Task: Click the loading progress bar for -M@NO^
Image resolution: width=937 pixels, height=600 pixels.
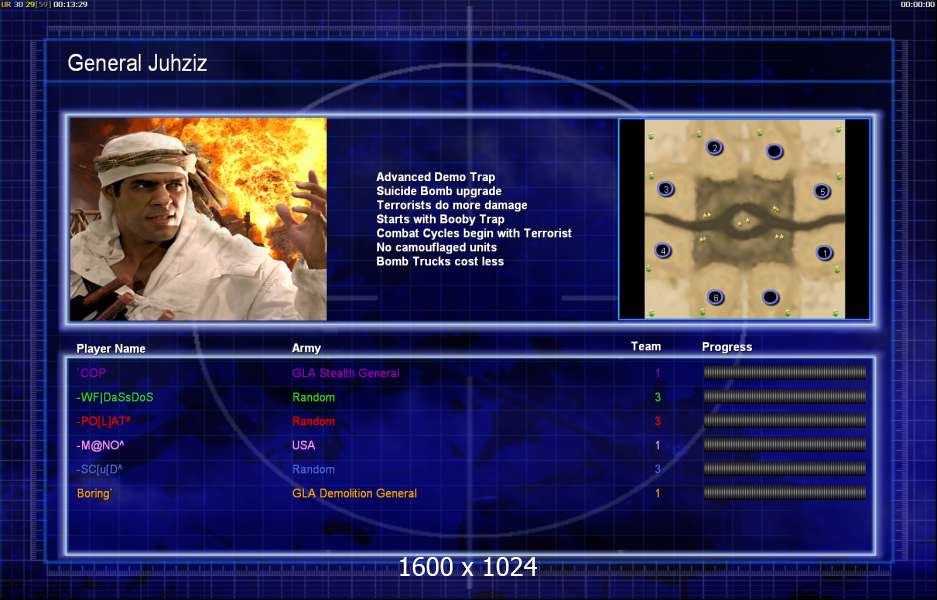Action: 785,445
